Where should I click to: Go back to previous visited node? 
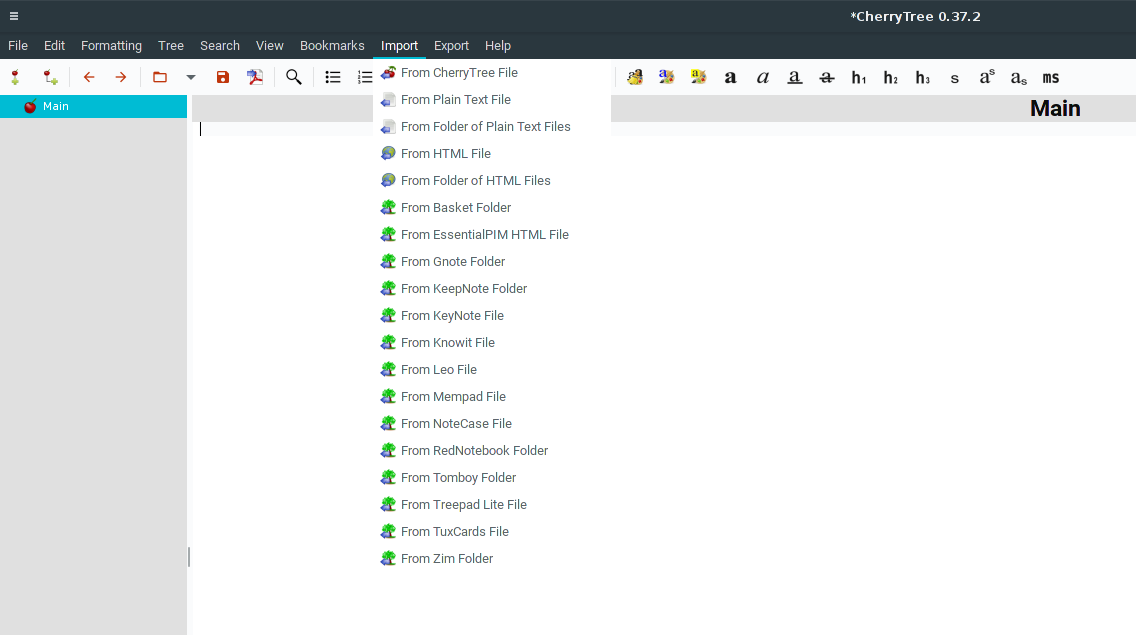click(89, 77)
